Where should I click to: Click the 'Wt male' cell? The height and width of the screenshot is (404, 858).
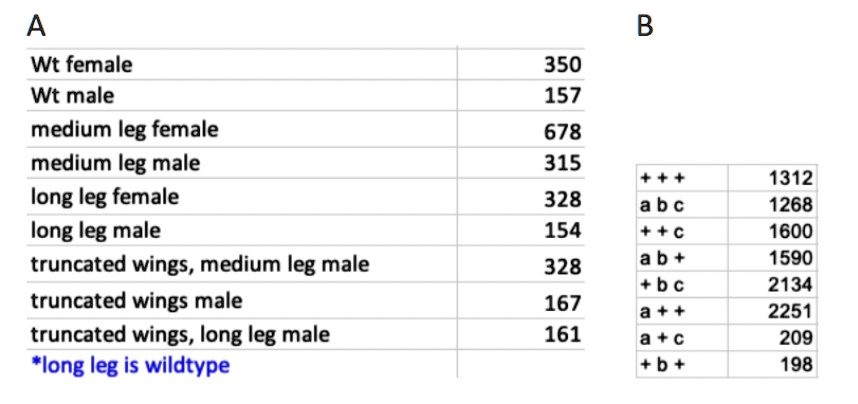click(x=72, y=96)
